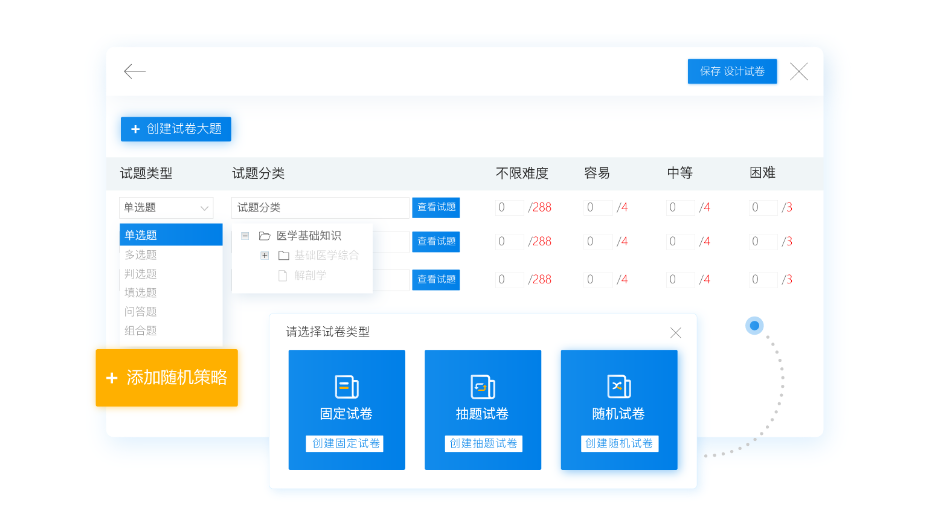
Task: Click the 解剖学 document icon
Action: [283, 275]
